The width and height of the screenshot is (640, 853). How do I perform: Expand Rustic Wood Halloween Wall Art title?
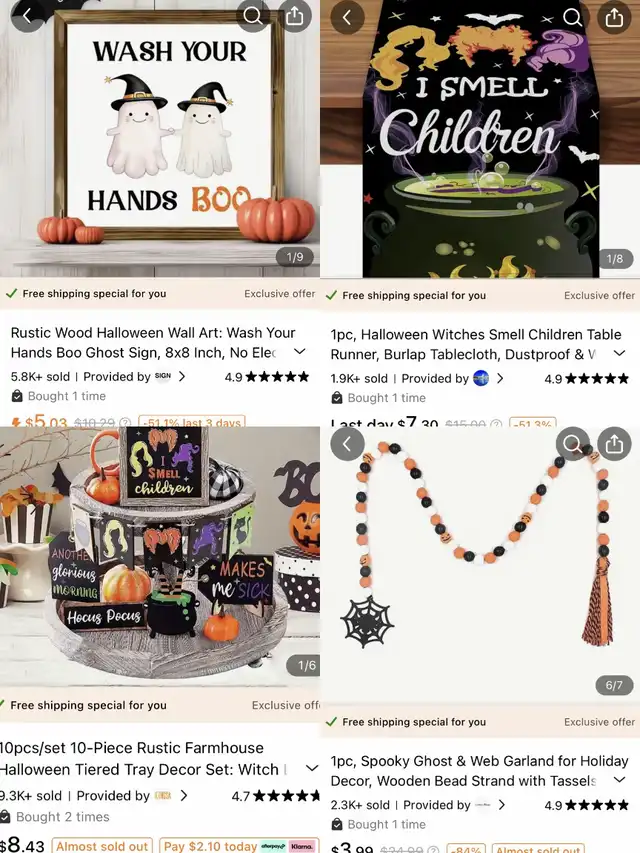coord(300,351)
